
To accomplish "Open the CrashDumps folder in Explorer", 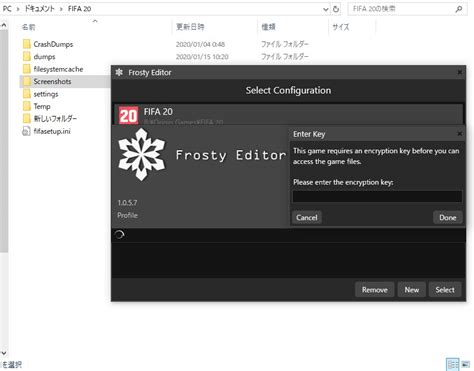I will tap(53, 44).
